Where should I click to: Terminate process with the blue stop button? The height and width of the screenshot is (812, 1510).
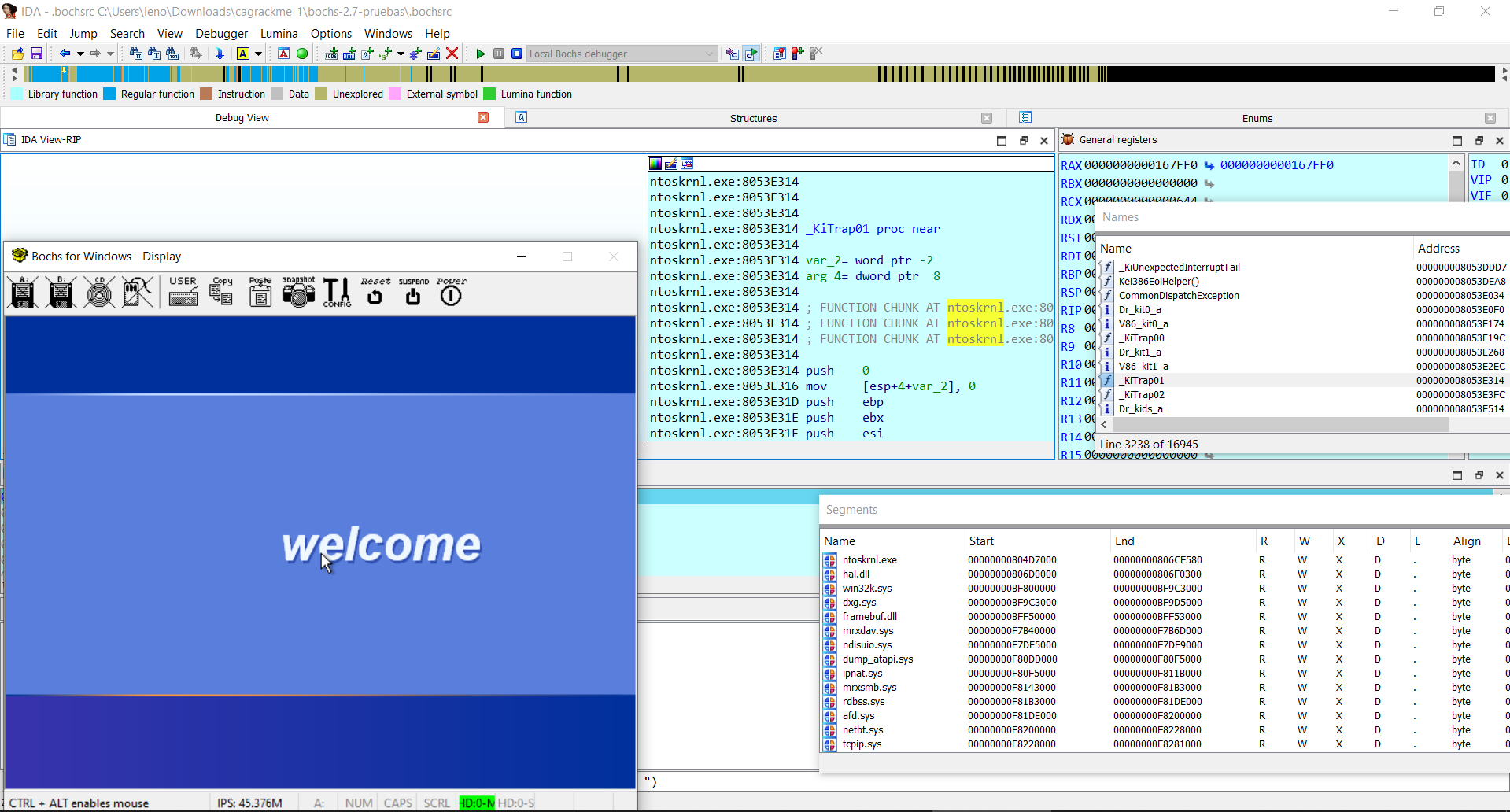(x=517, y=54)
